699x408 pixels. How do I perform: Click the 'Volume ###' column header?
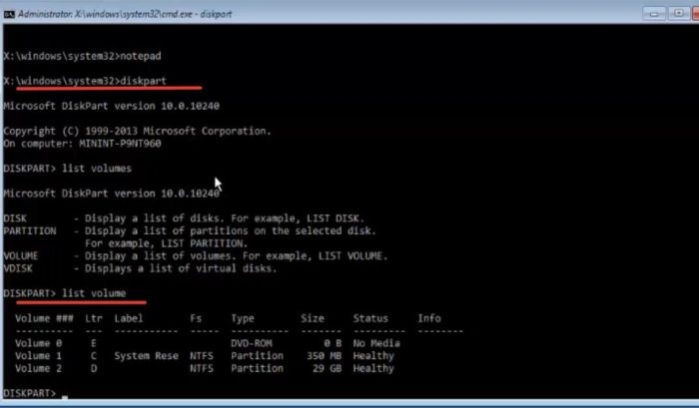pos(44,318)
